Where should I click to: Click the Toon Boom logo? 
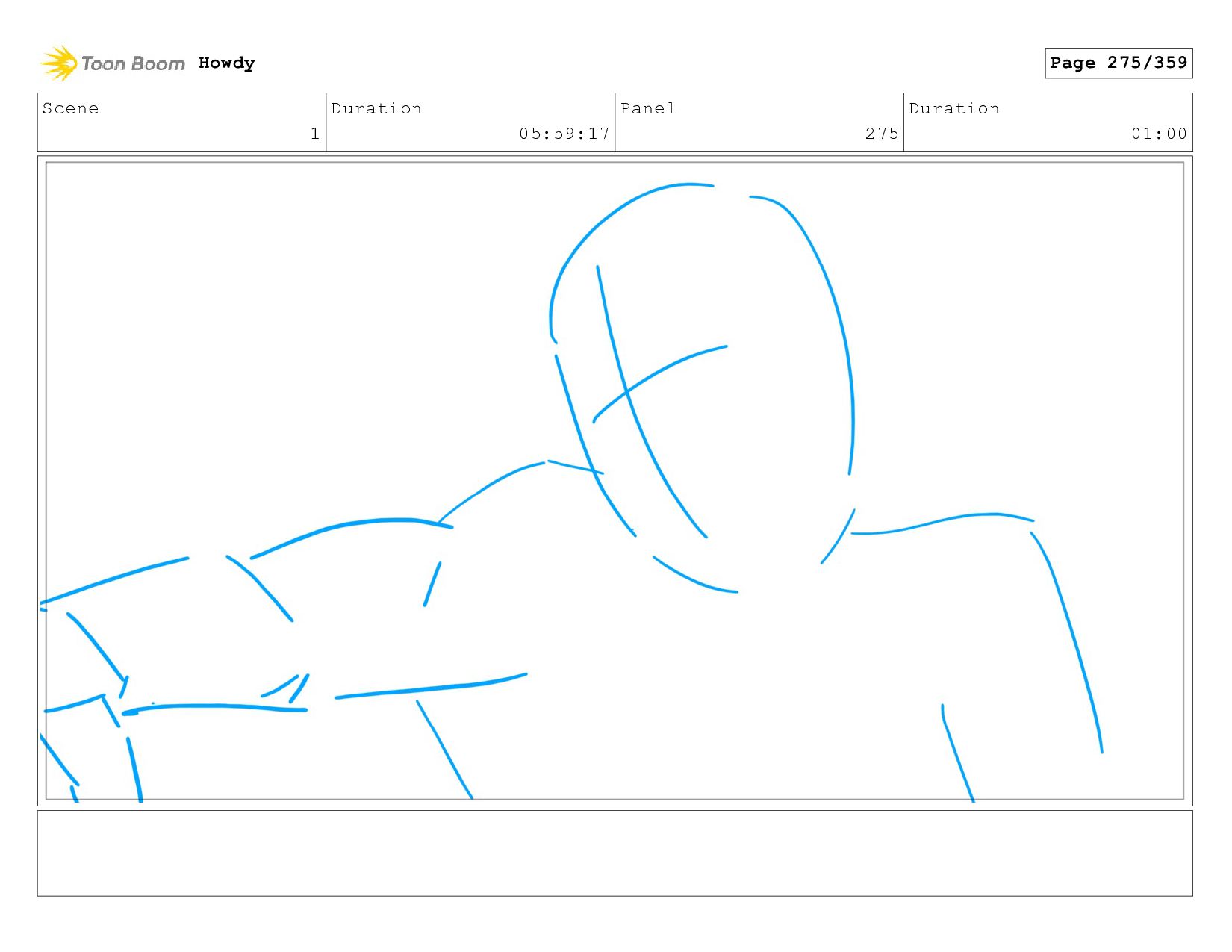[112, 63]
